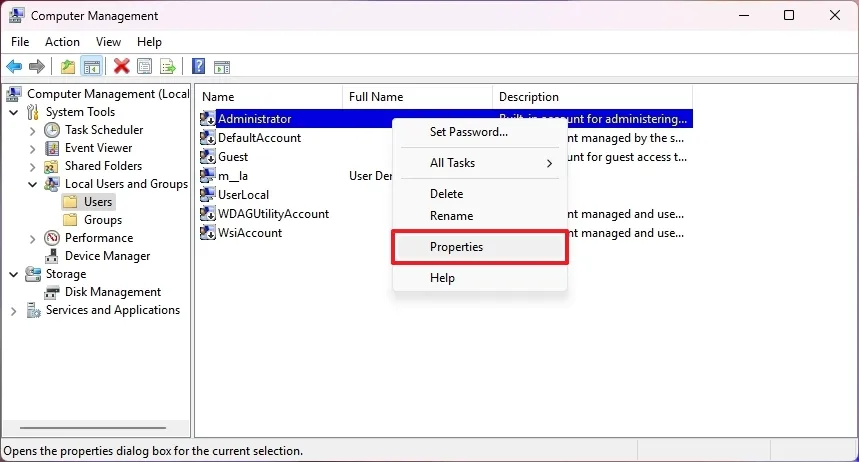Click the Export List toolbar icon
The width and height of the screenshot is (859, 462).
[168, 67]
